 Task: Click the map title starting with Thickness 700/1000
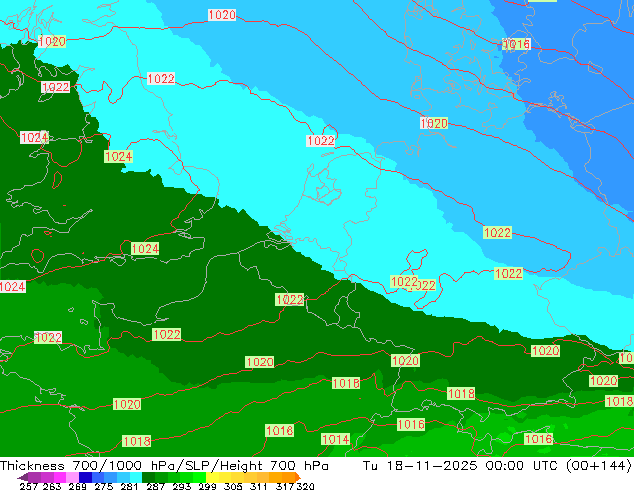(164, 466)
